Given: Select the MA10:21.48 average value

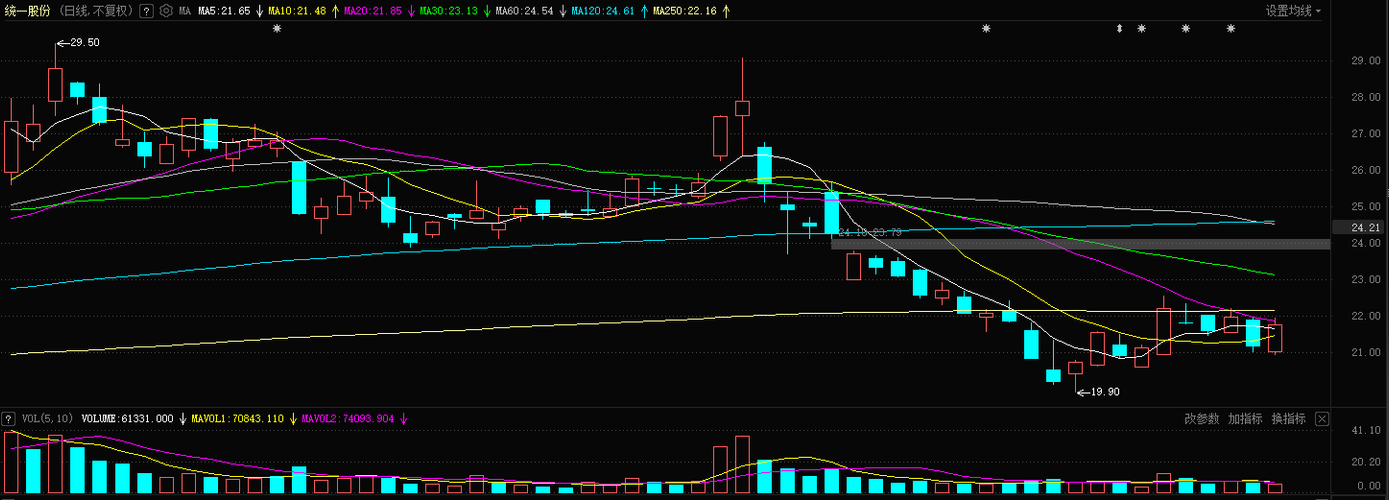Looking at the screenshot, I should coord(297,11).
